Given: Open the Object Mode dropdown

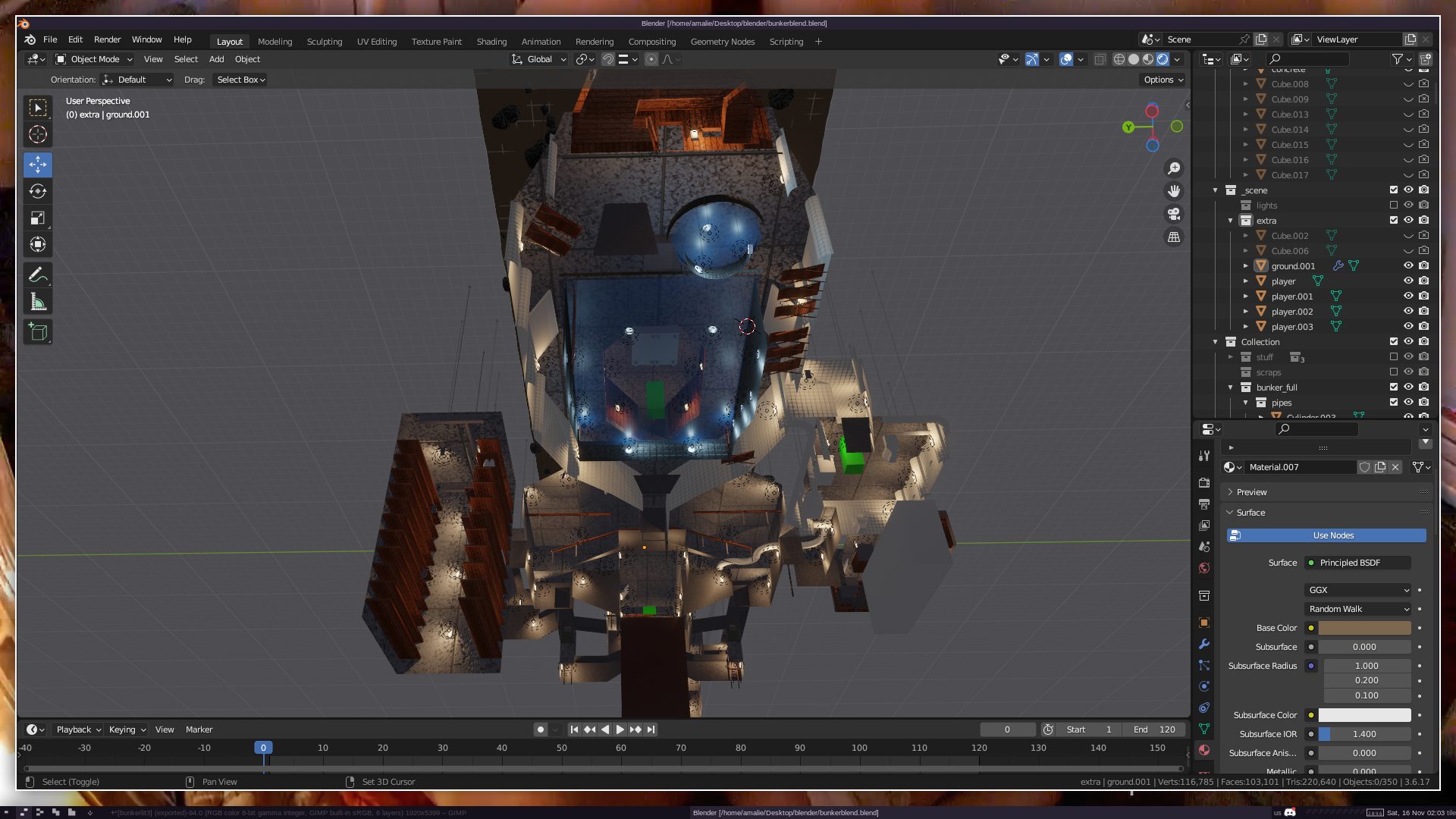Looking at the screenshot, I should pos(94,59).
